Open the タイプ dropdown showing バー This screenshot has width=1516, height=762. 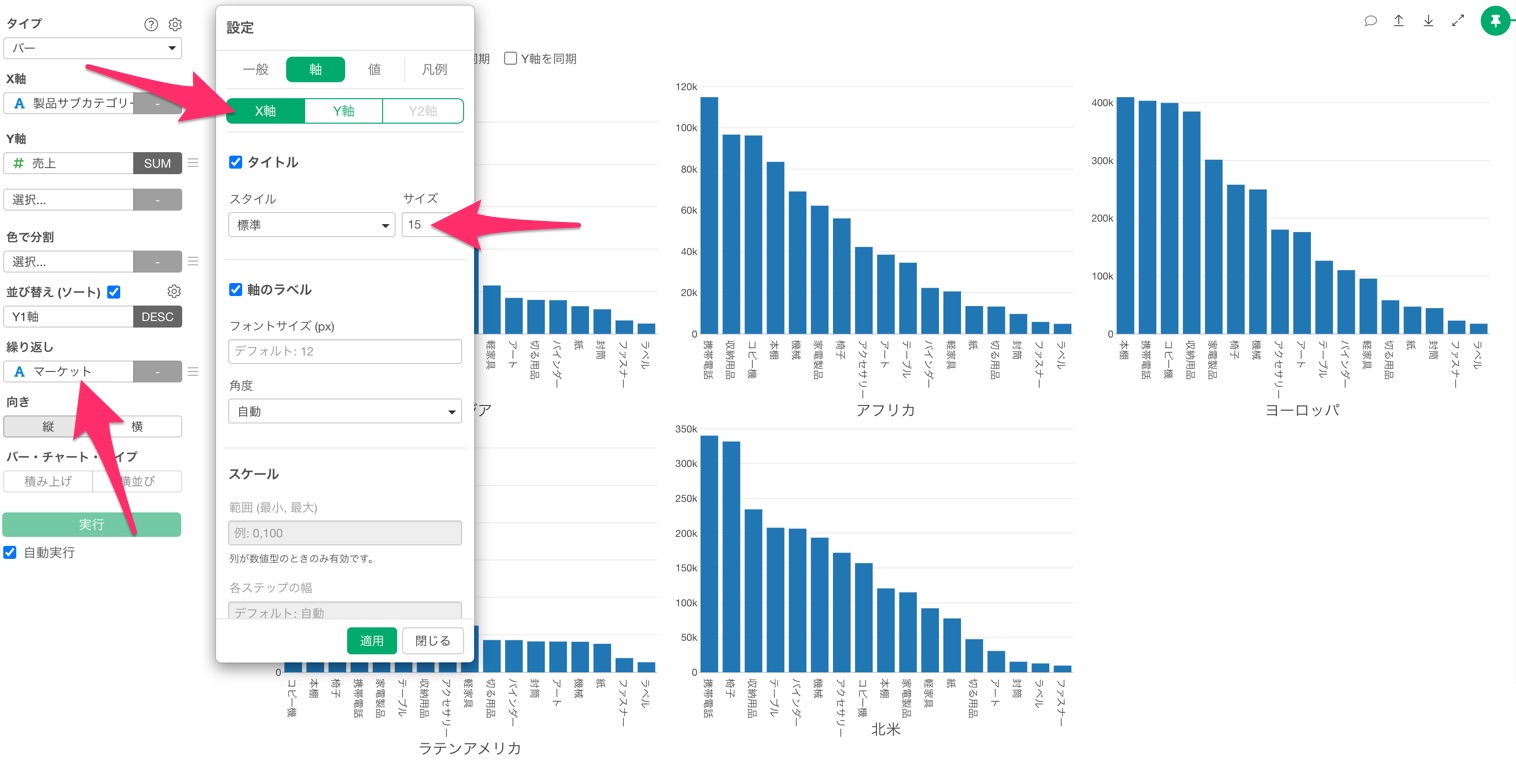tap(92, 48)
